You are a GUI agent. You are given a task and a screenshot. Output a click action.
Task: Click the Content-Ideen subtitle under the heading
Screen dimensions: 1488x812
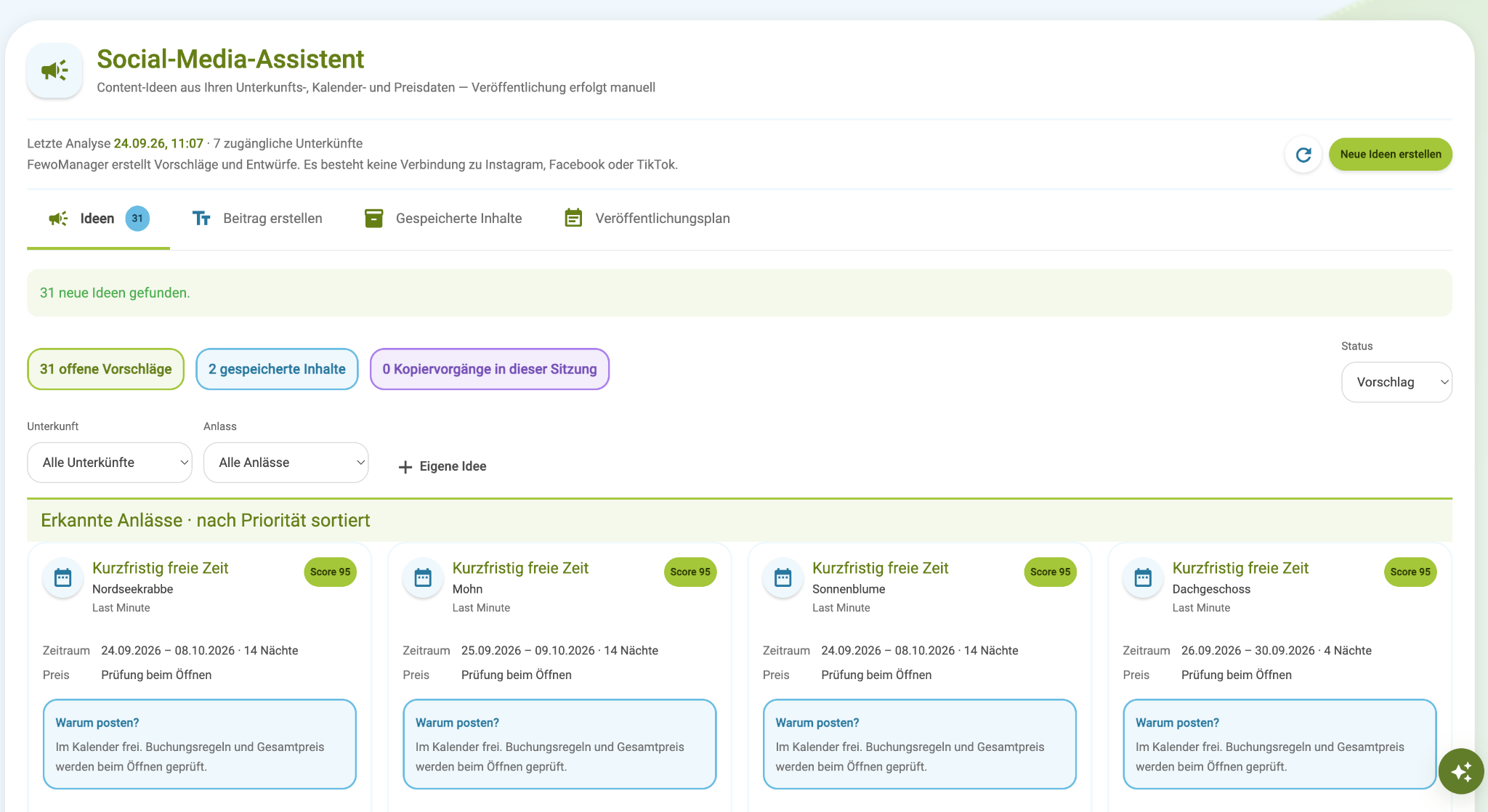[x=376, y=87]
